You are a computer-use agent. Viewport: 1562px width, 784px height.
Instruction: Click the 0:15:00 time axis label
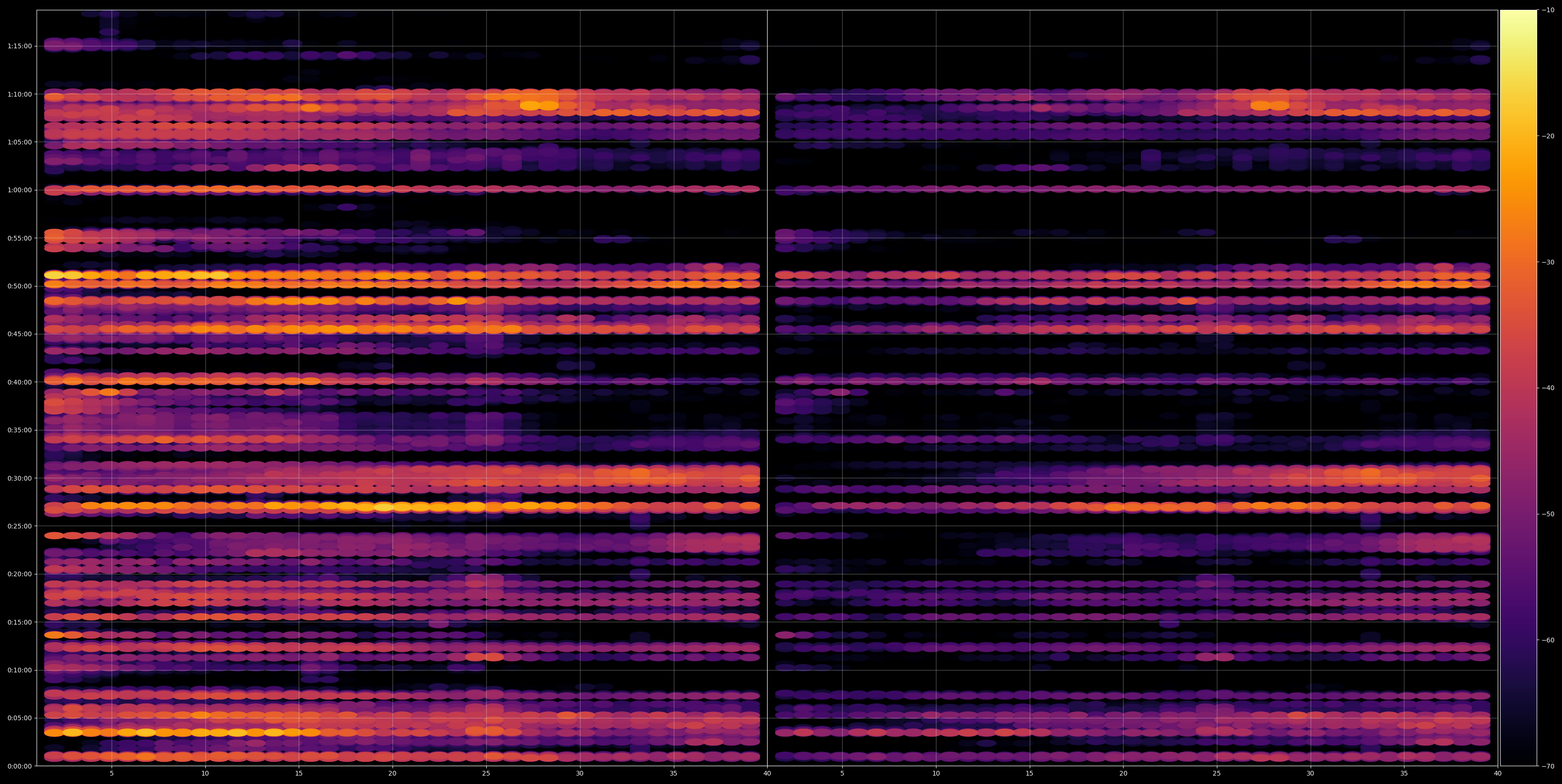click(x=19, y=622)
